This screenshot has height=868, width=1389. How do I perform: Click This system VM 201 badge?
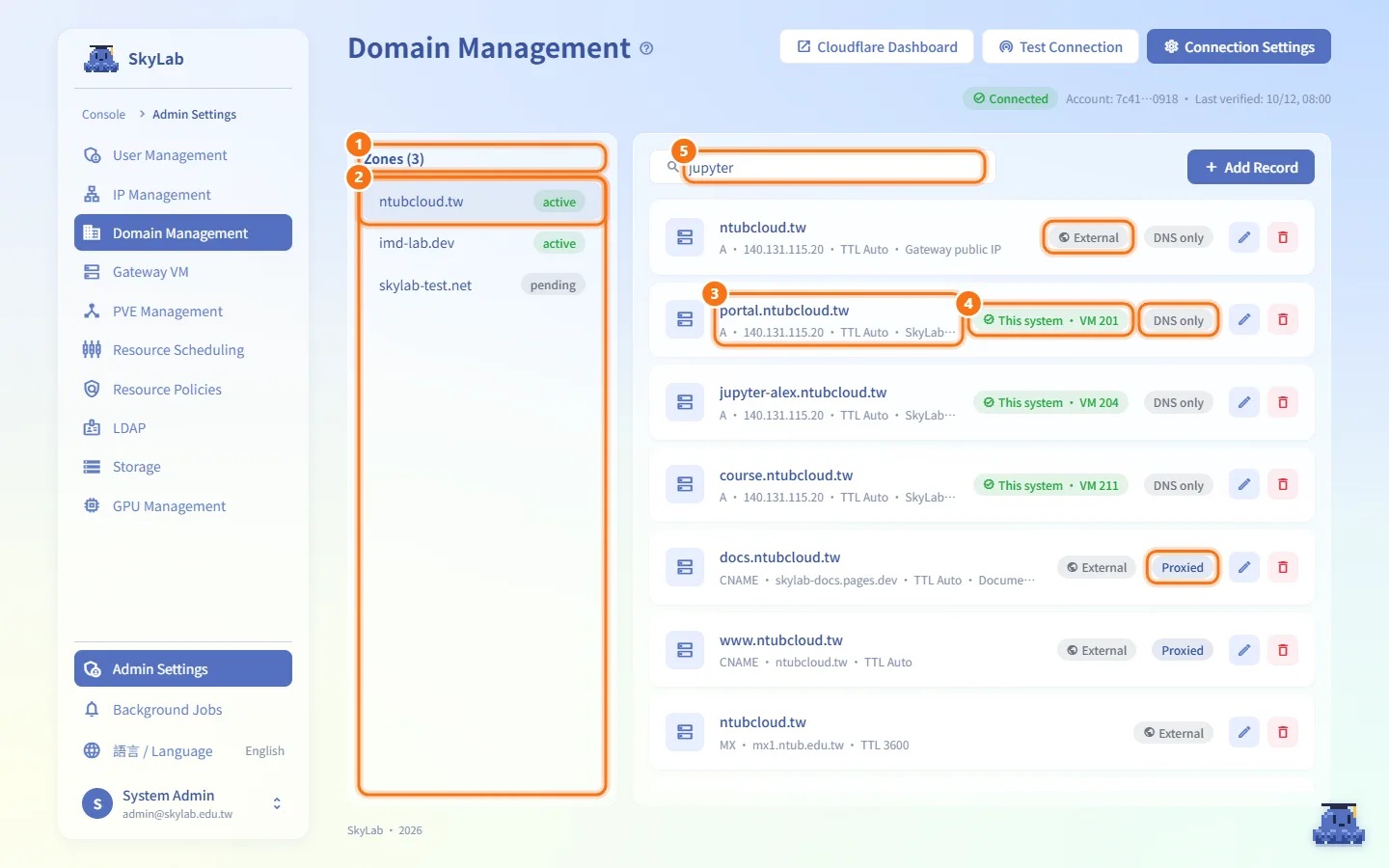click(1050, 320)
